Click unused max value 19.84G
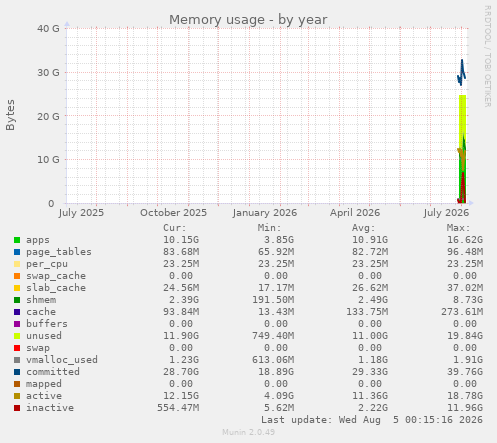 point(465,336)
